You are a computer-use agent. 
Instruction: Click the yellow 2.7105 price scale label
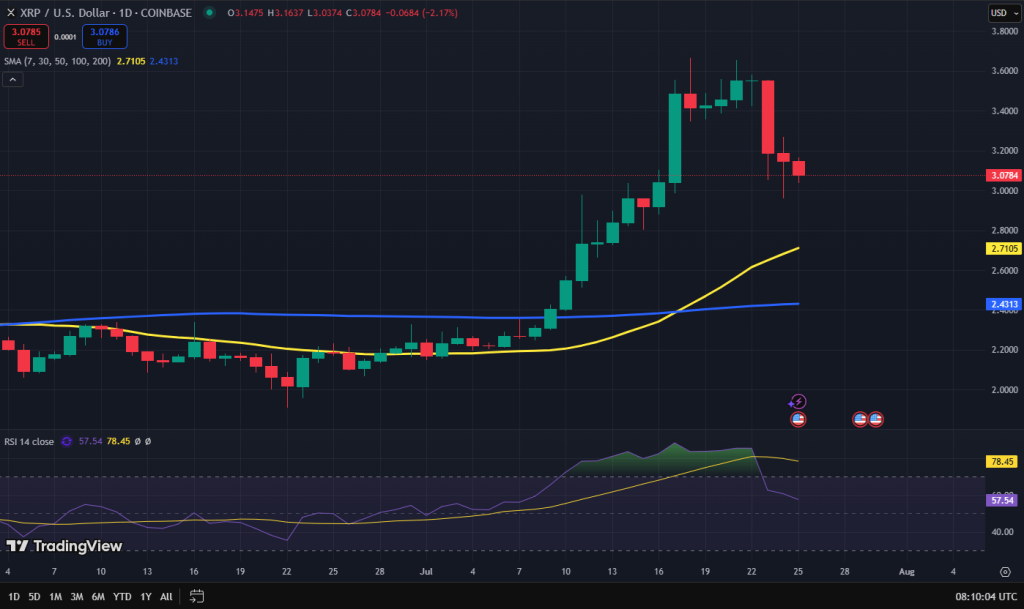click(1003, 249)
